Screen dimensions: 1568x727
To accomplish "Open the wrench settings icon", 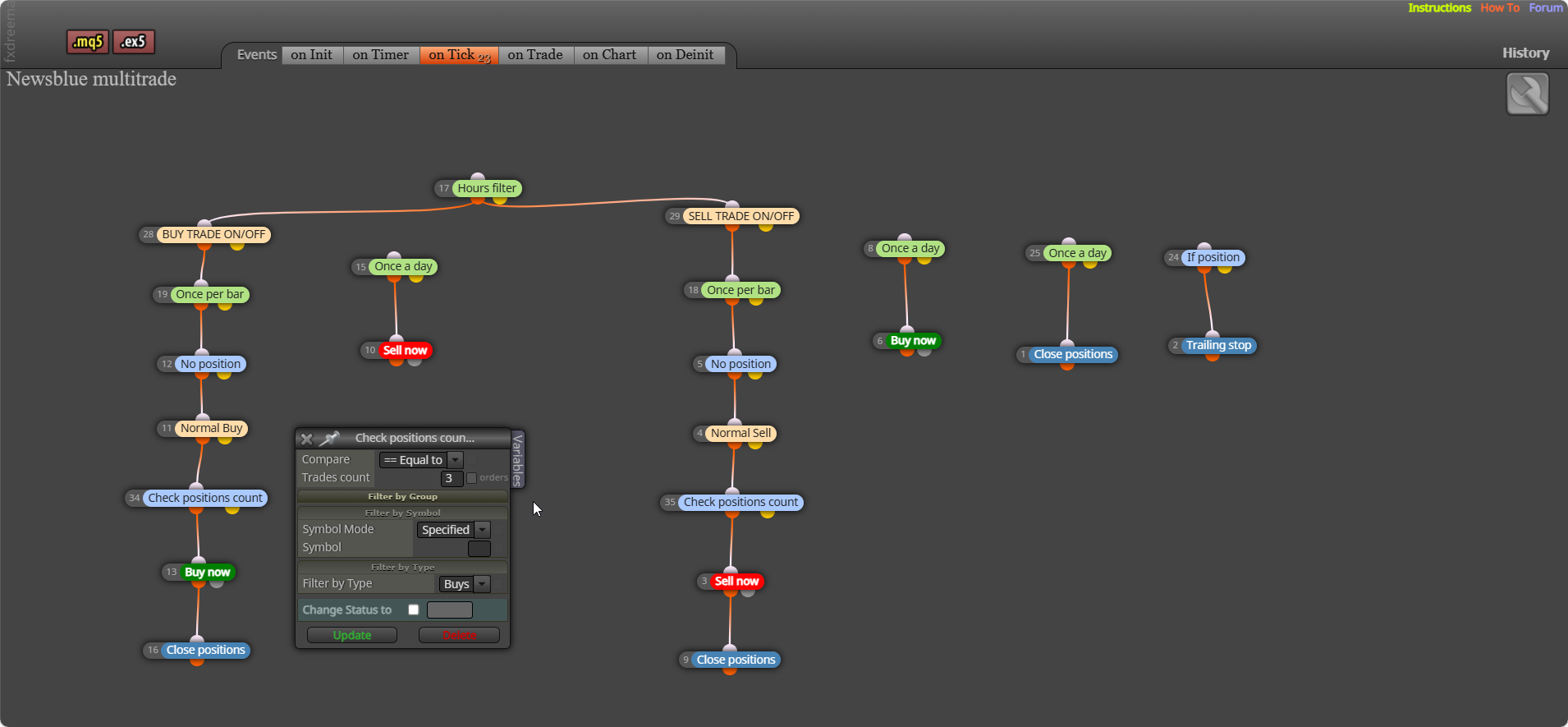I will pyautogui.click(x=1528, y=94).
